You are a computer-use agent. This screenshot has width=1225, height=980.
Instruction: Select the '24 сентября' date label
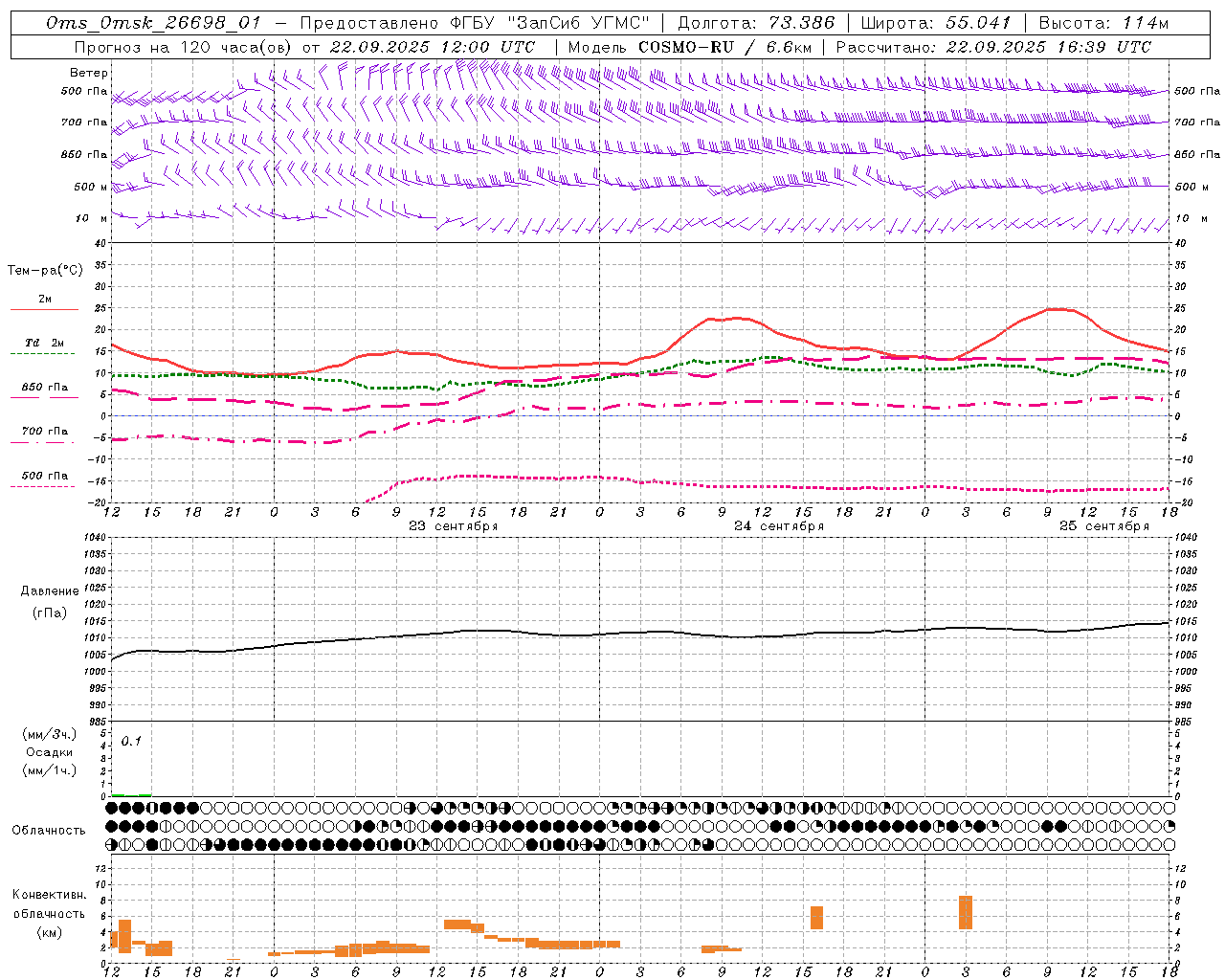click(x=779, y=526)
